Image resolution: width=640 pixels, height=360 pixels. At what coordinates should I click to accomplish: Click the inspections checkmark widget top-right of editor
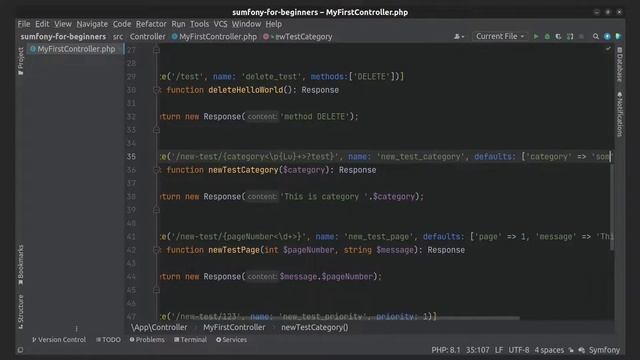click(608, 49)
